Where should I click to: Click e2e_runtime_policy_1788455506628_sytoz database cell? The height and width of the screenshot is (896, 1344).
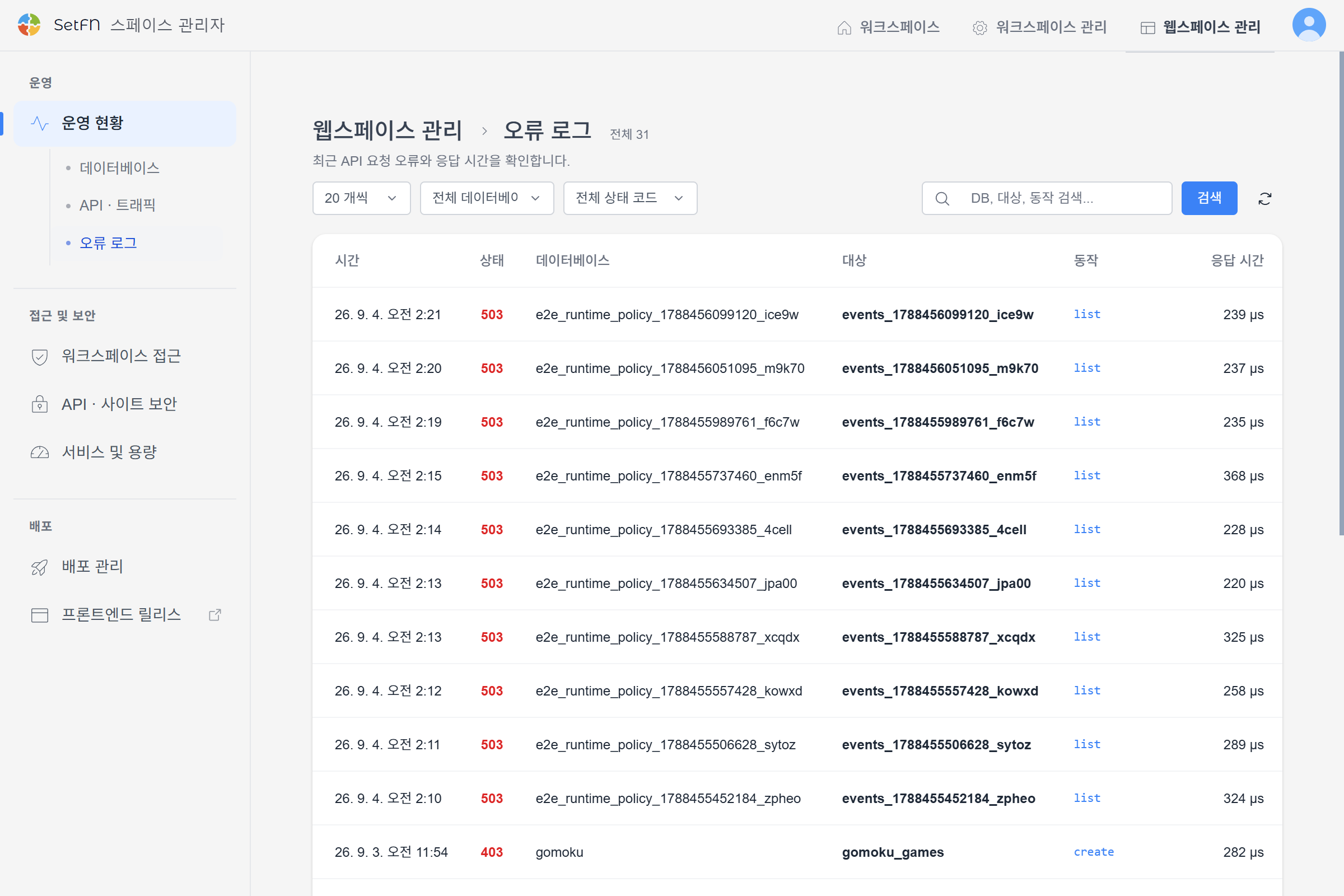(x=665, y=745)
